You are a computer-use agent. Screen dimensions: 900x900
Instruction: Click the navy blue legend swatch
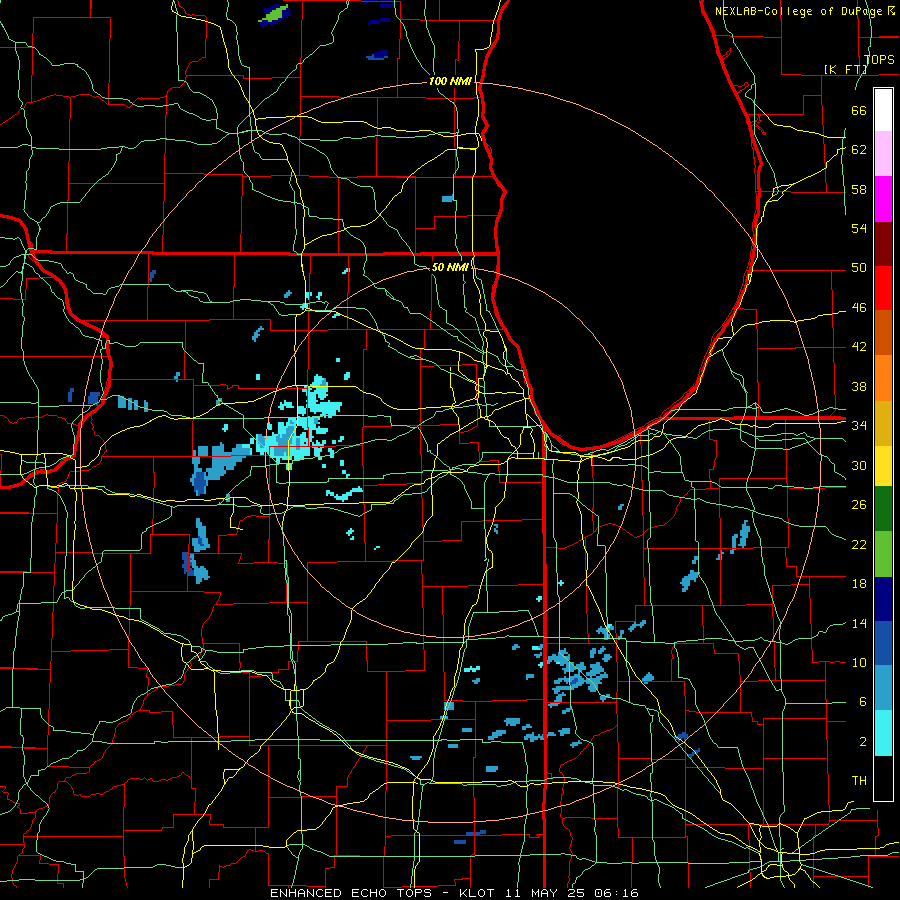883,599
